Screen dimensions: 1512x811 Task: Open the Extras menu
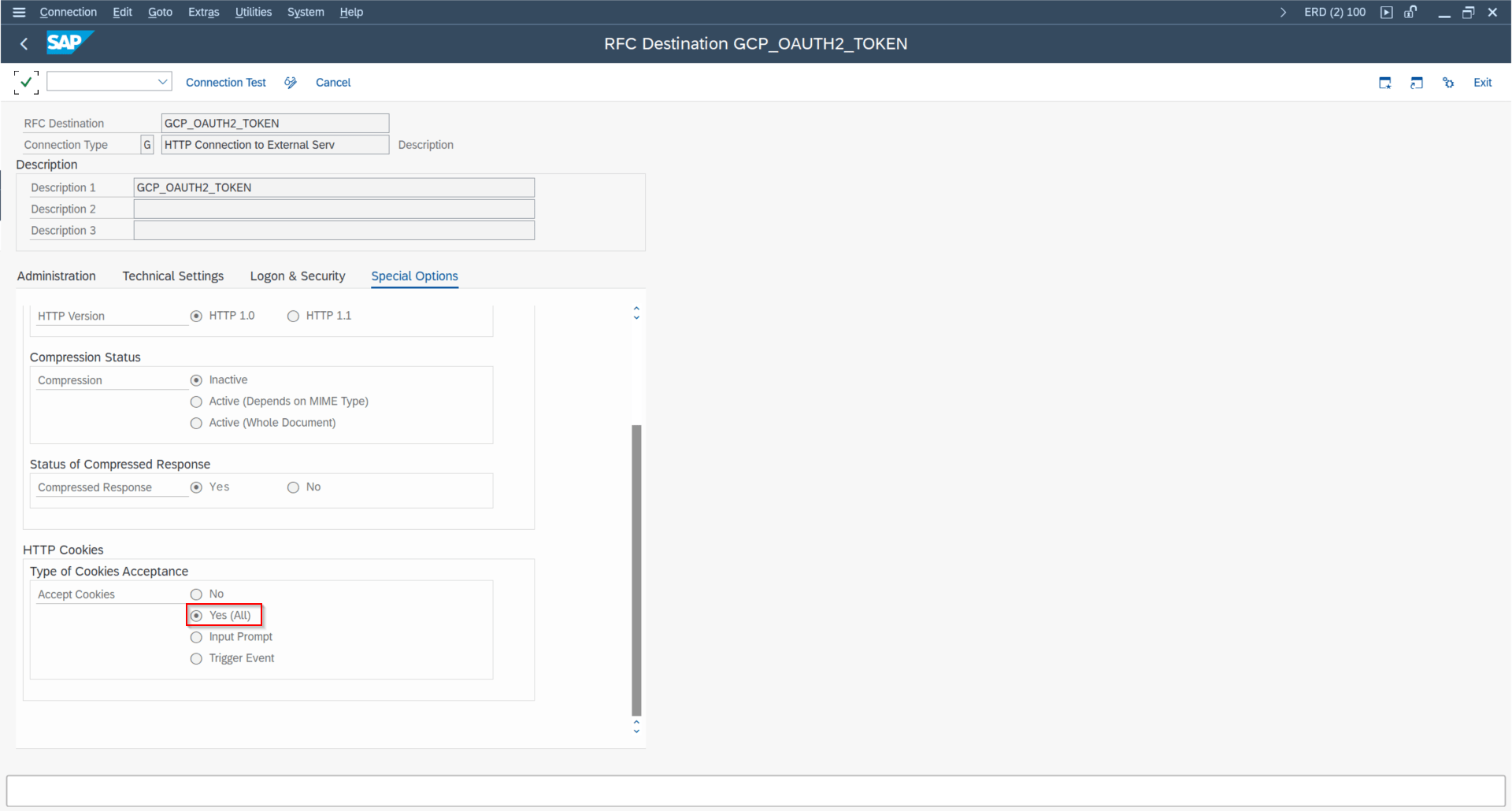click(203, 12)
